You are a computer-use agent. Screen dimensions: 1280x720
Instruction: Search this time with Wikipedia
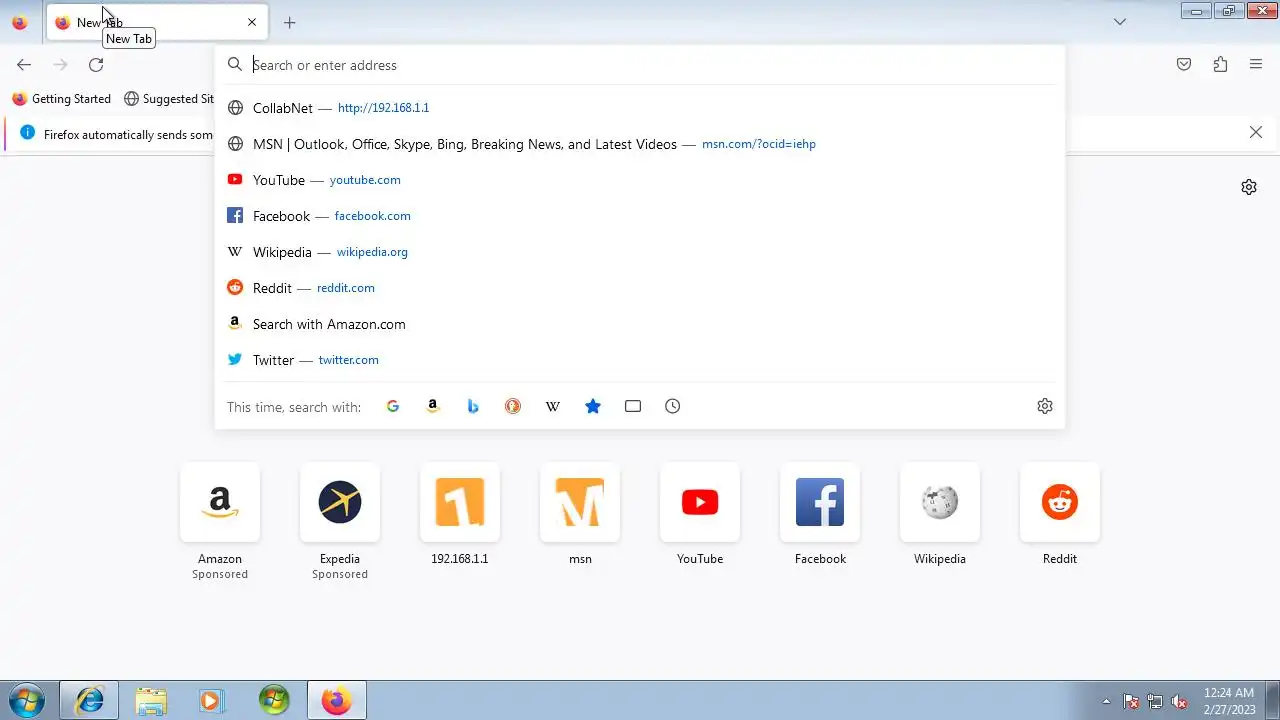[x=553, y=406]
